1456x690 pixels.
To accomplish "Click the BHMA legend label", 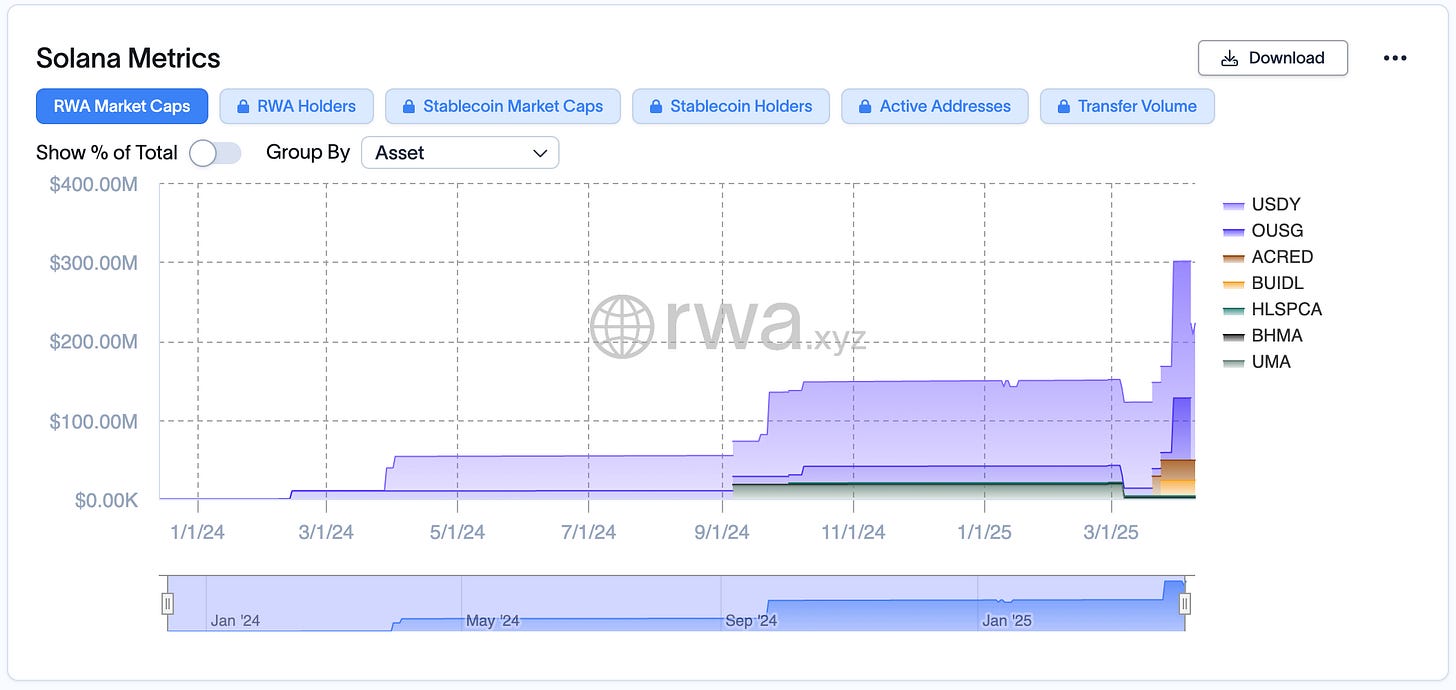I will tap(1277, 335).
